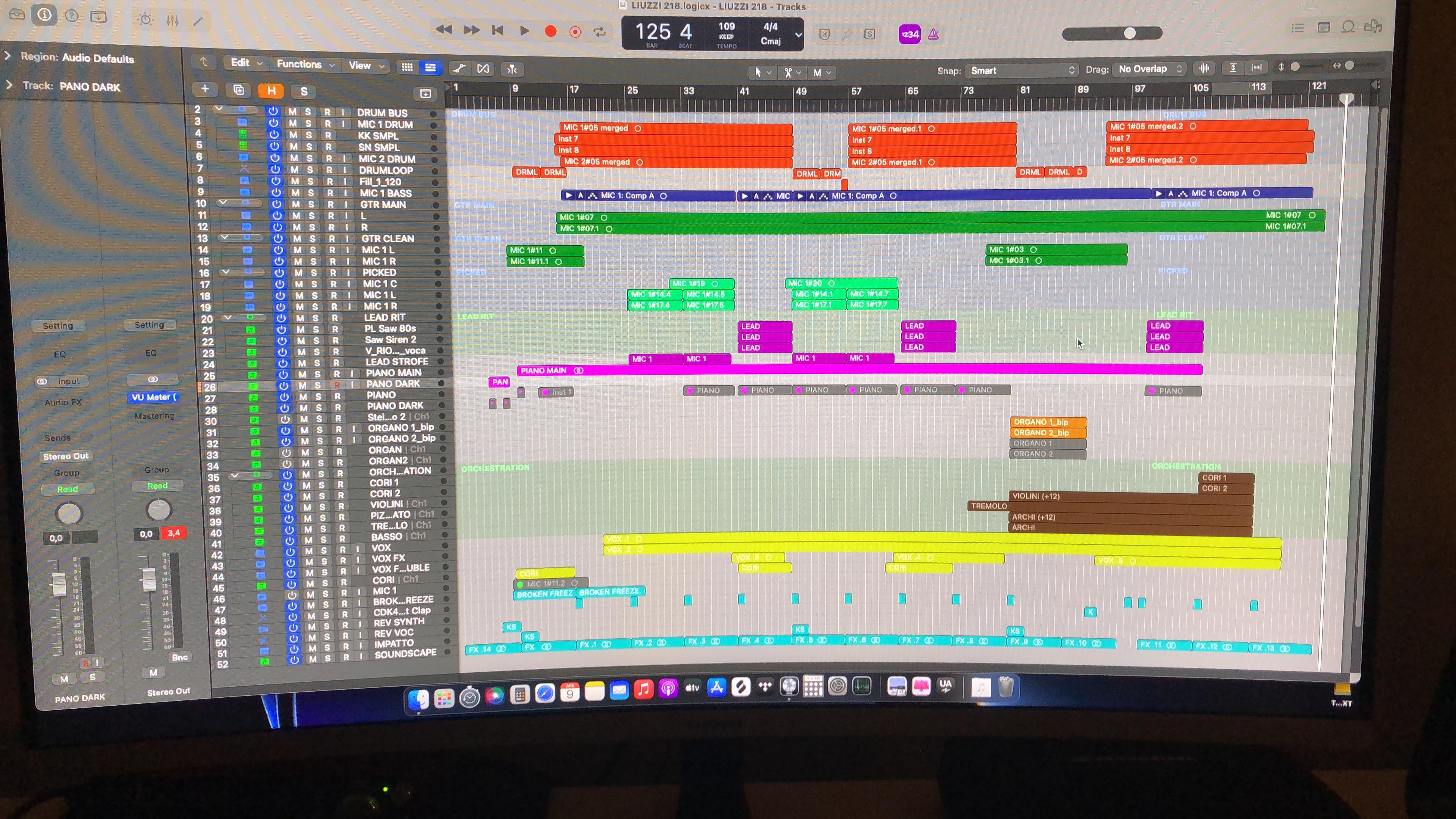The image size is (1456, 819).
Task: Toggle Cycle mode button
Action: coord(600,31)
